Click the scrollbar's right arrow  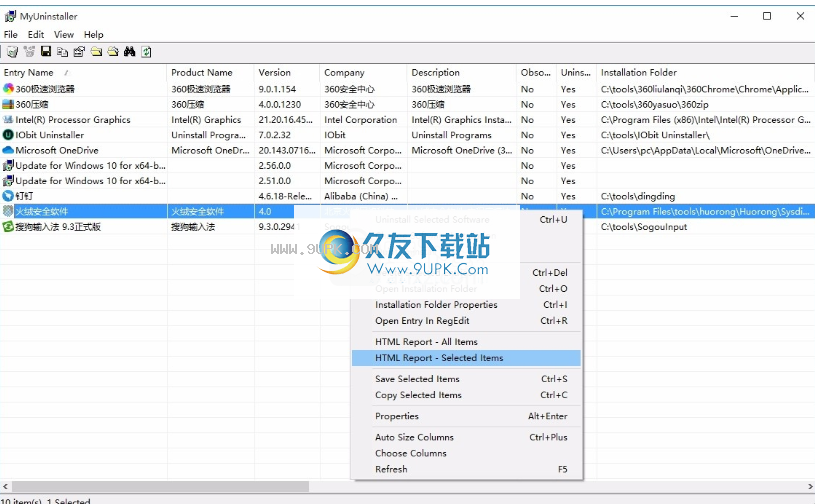(810, 487)
